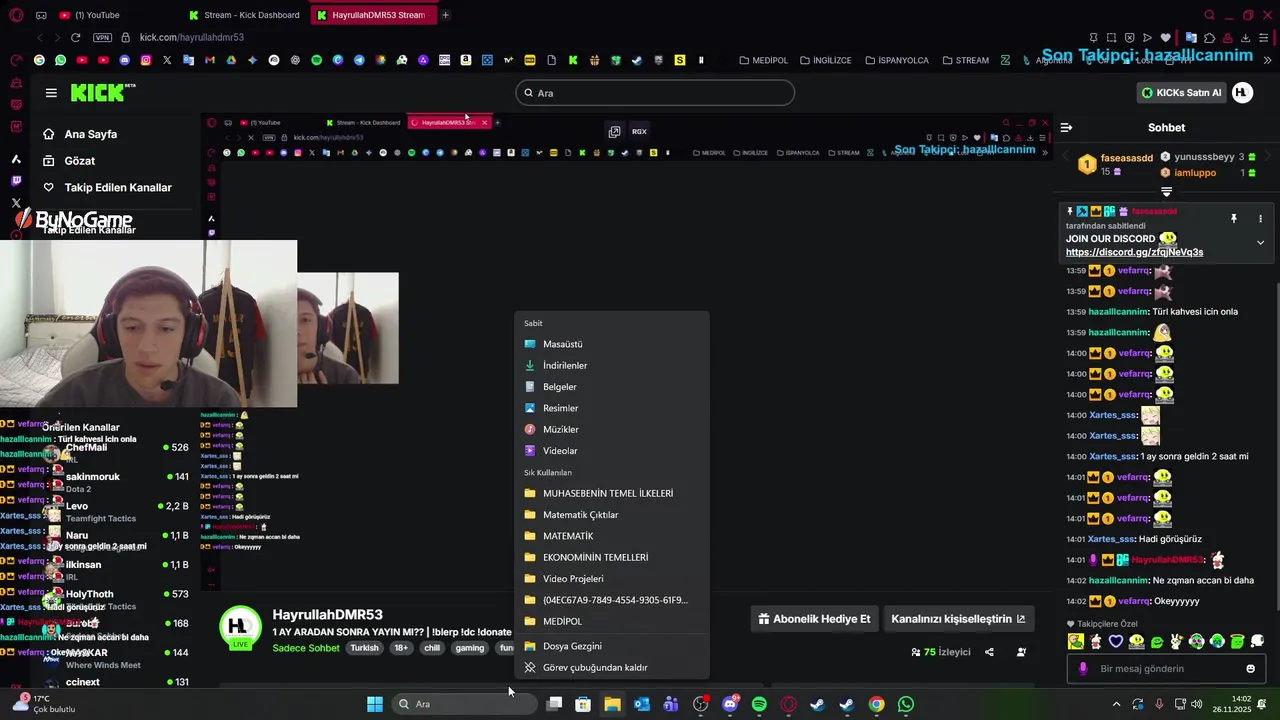
Task: Open the Windows Start menu
Action: tap(375, 704)
